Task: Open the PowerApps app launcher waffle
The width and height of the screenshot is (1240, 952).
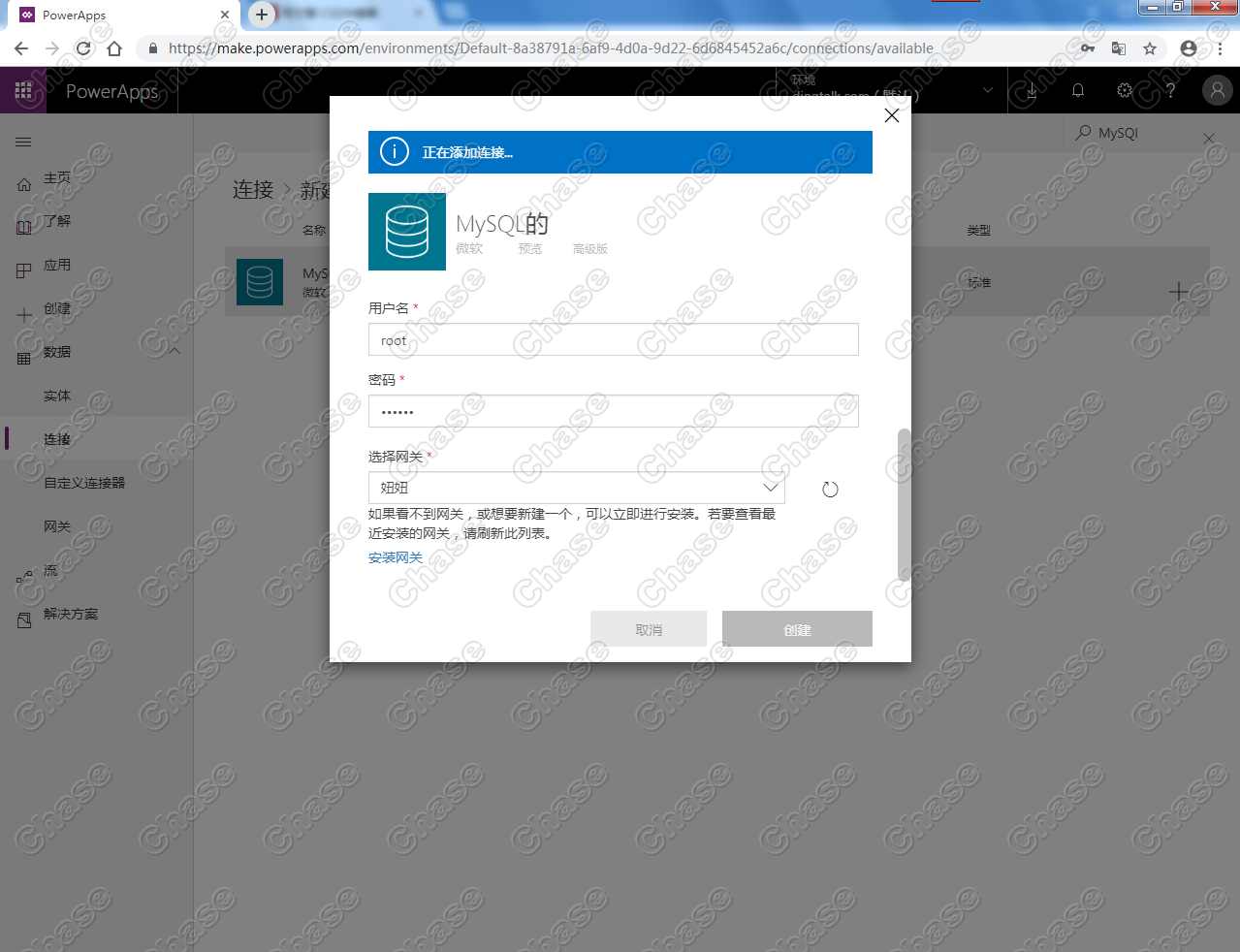Action: [x=23, y=91]
